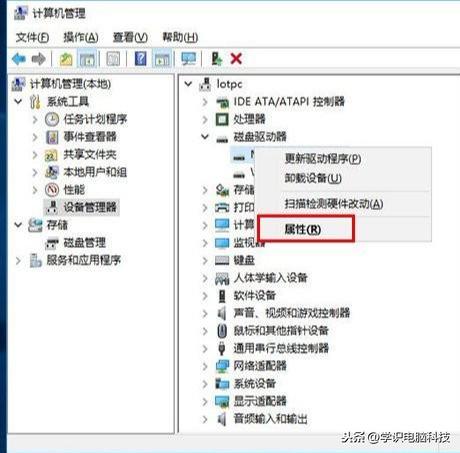The width and height of the screenshot is (460, 453).
Task: Click the blue Help question-mark icon
Action: [140, 59]
